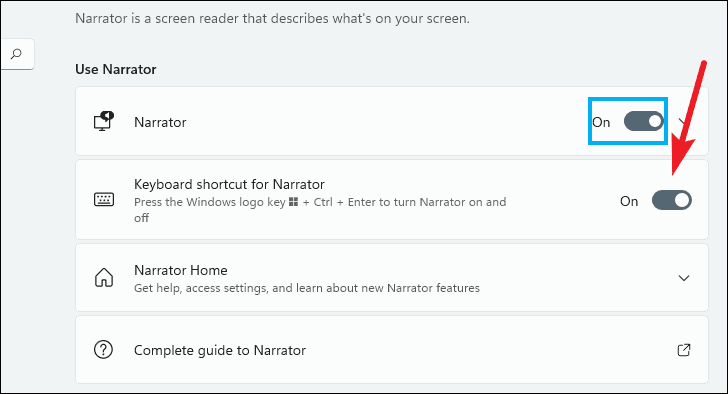
Task: Click the On label beside keyboard shortcut toggle
Action: (629, 201)
